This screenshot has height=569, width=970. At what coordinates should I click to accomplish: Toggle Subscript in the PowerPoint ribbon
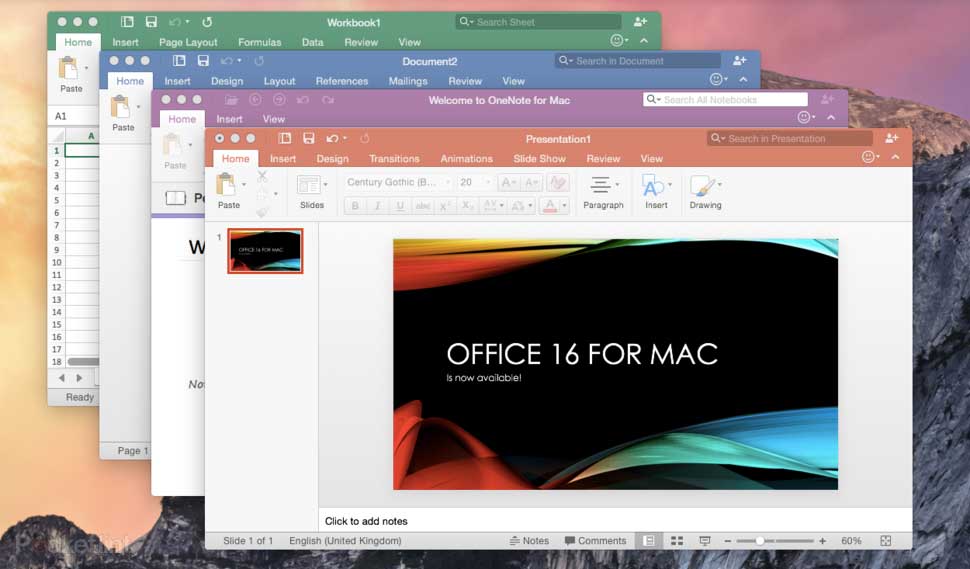(467, 206)
